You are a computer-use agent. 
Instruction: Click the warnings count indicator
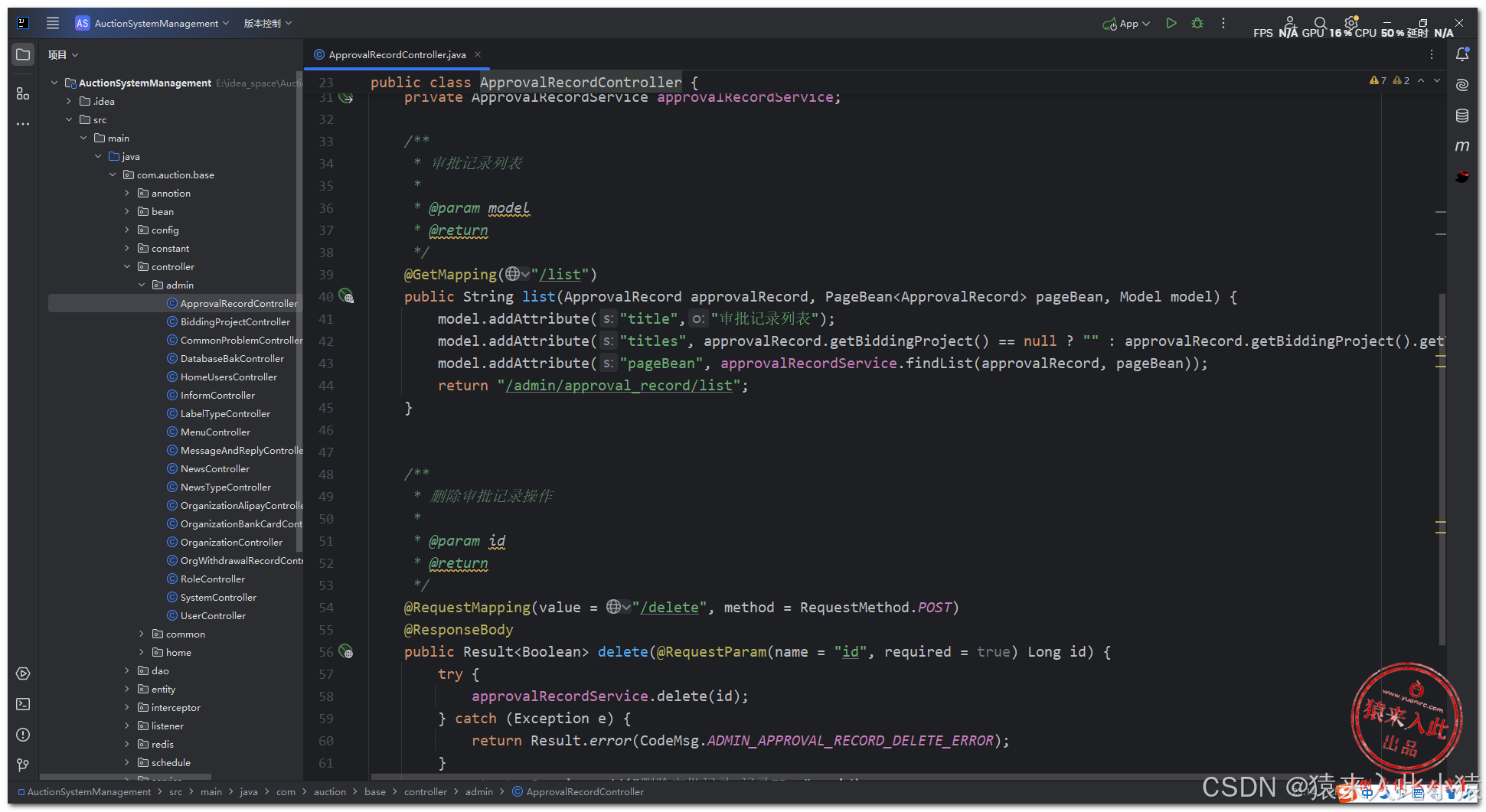tap(1390, 80)
